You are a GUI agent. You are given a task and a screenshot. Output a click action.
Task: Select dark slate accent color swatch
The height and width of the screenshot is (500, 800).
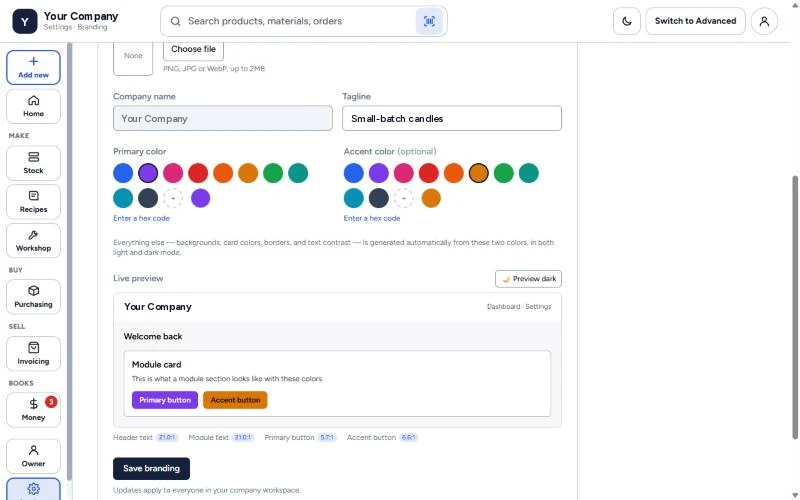(379, 198)
